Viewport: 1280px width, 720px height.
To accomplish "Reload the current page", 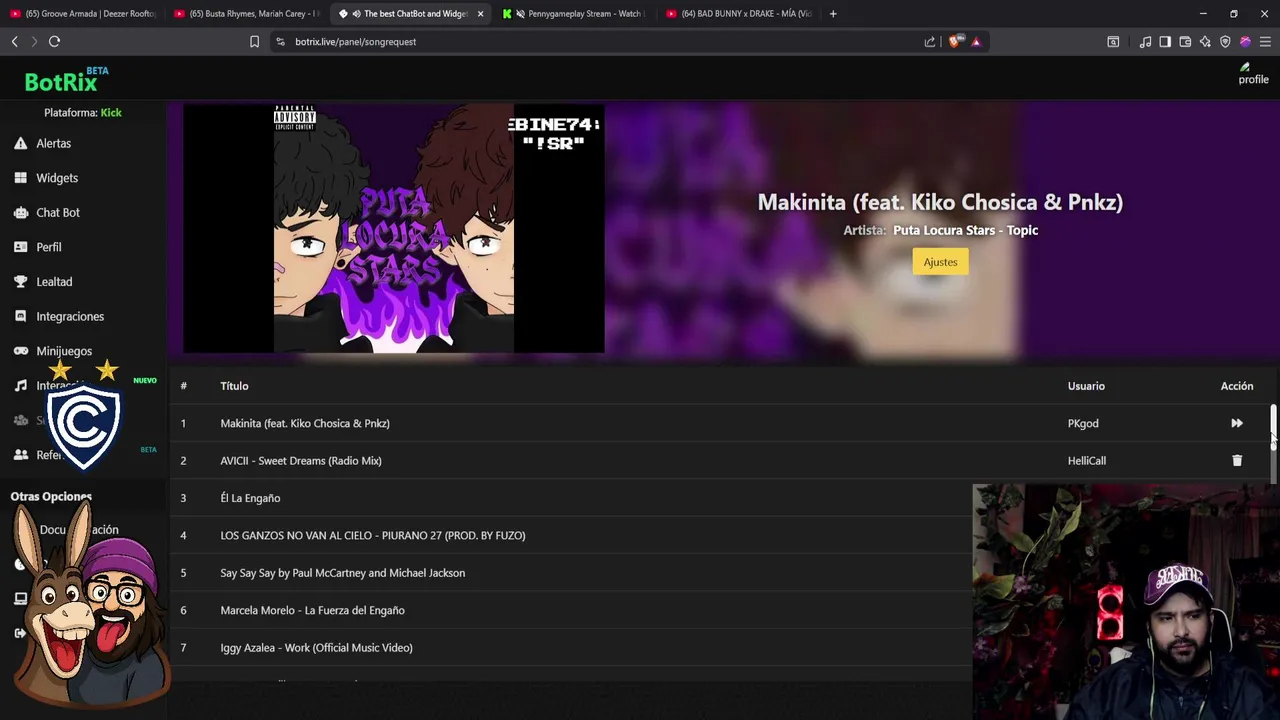I will click(x=54, y=41).
